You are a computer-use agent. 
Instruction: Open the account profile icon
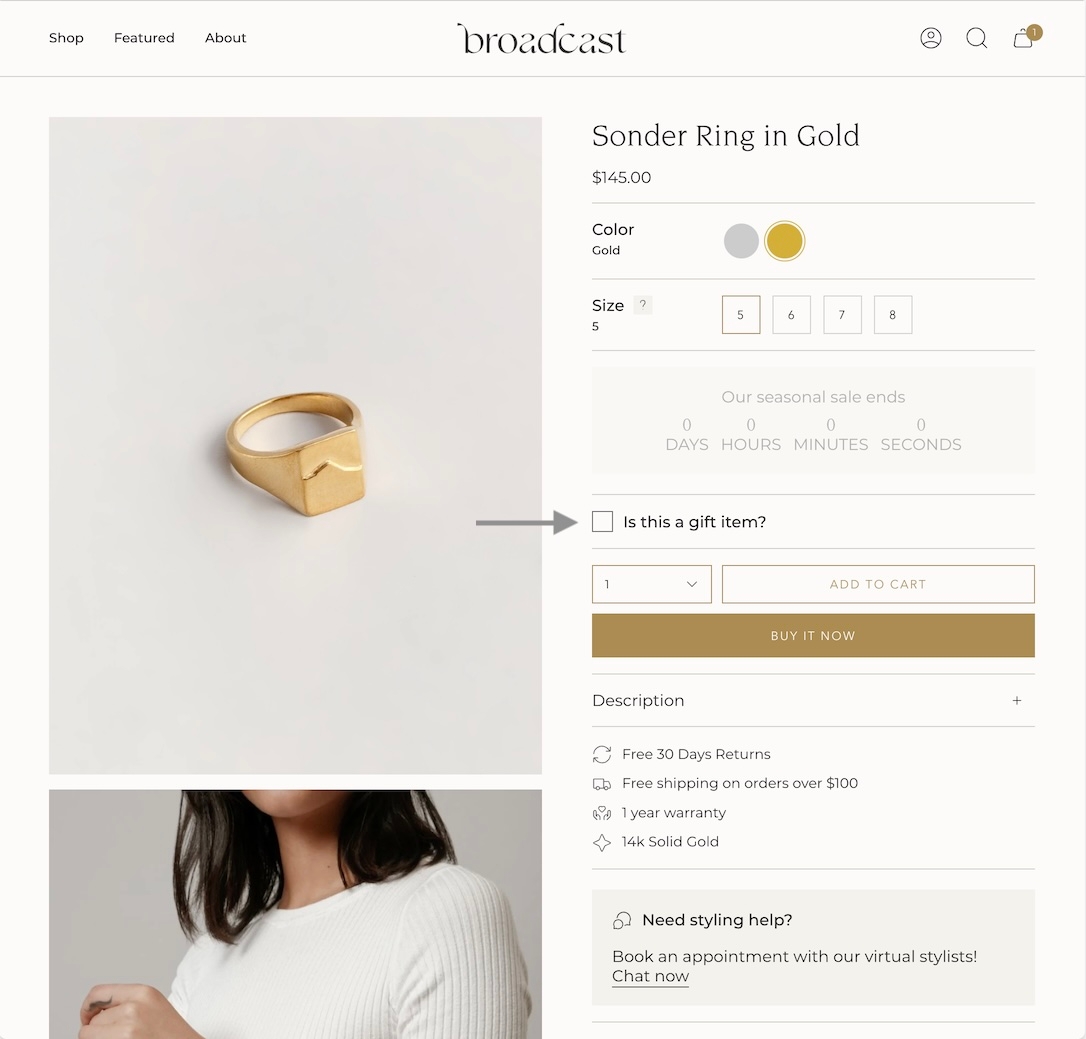pos(931,38)
